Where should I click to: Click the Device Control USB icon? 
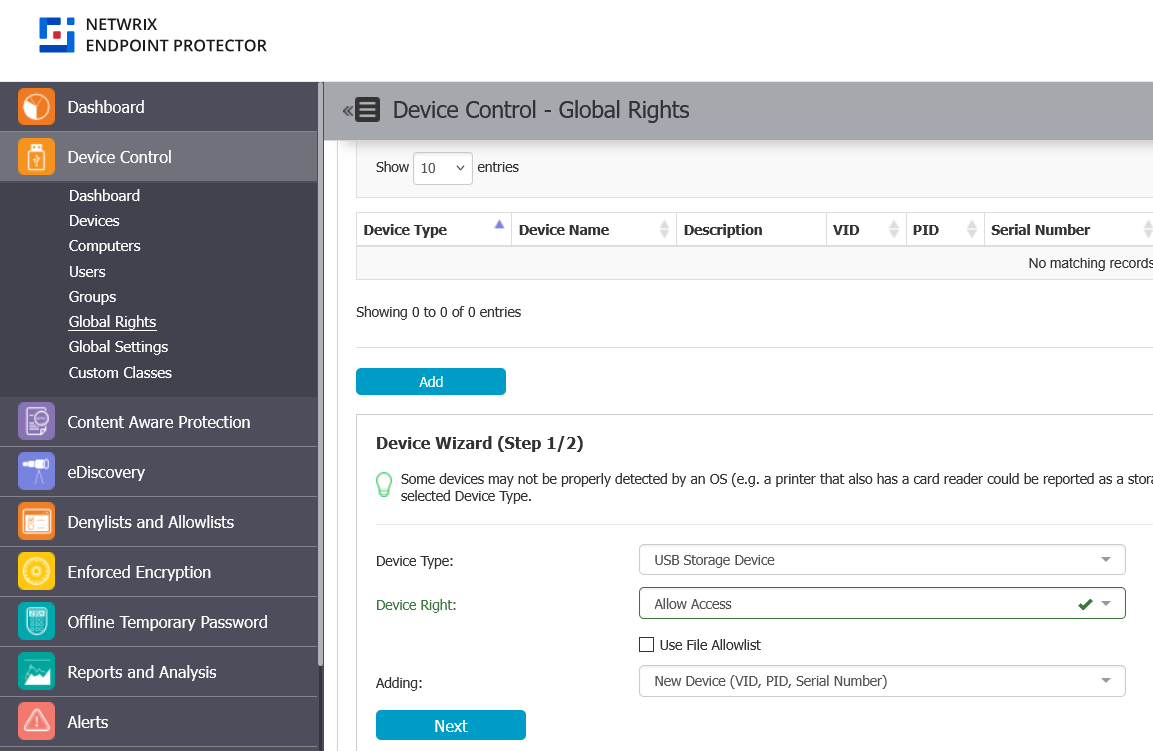(36, 157)
